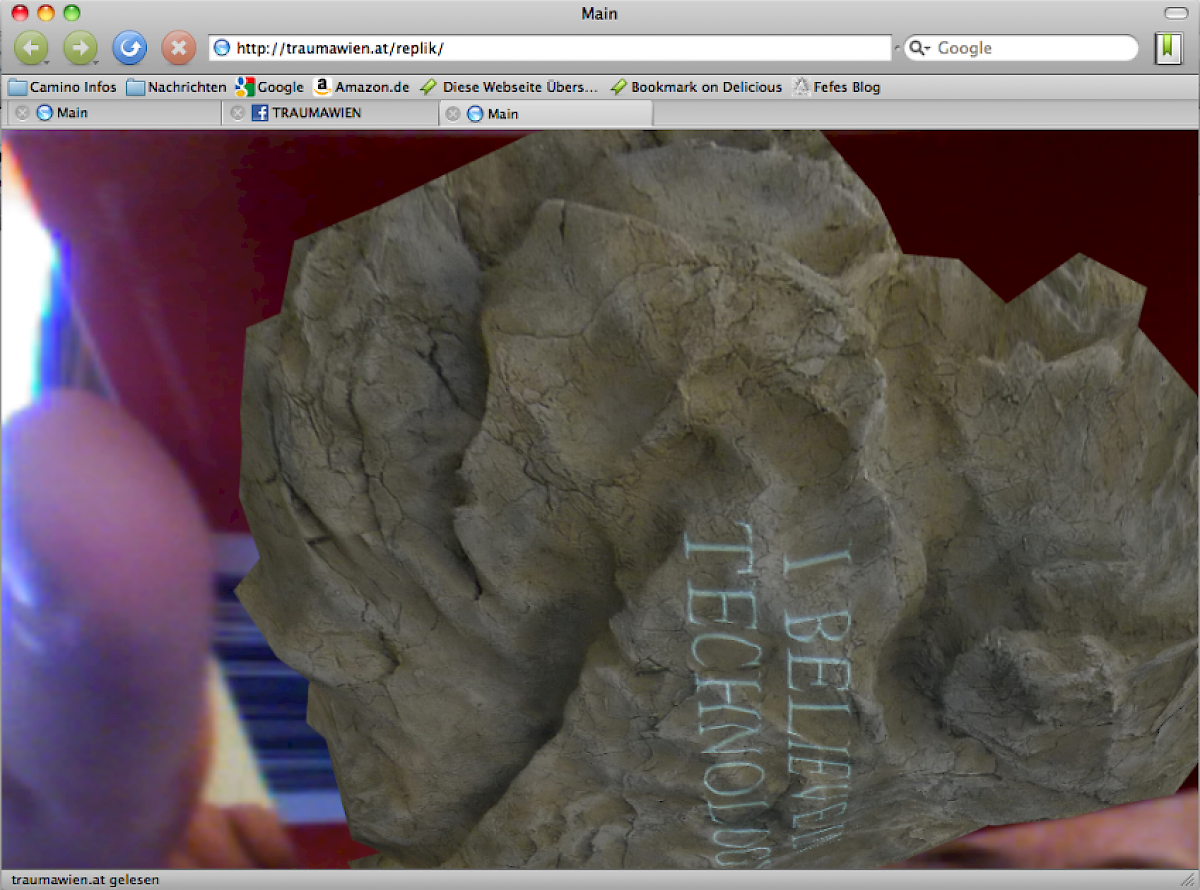
Task: Open the search engine magnifier dropdown
Action: point(920,48)
